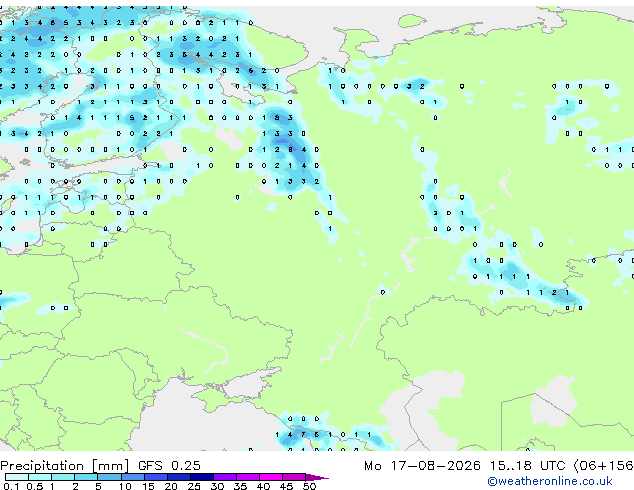Click the '40' legend value label
The image size is (634, 490).
click(x=263, y=486)
